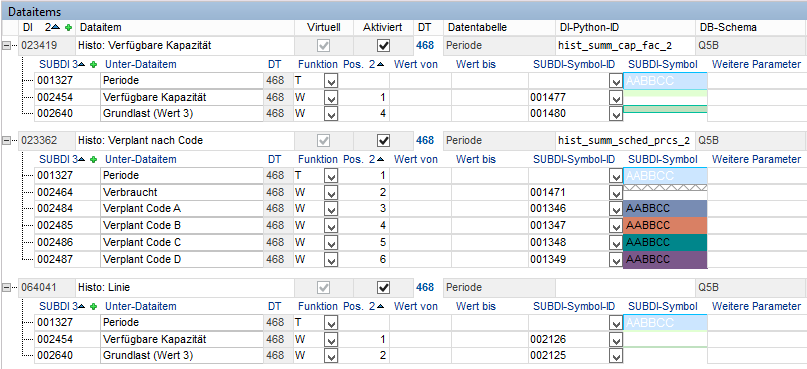Toggle Aktiviert checkbox for Histo: Verplant nach Code
The width and height of the screenshot is (807, 369).
(383, 140)
